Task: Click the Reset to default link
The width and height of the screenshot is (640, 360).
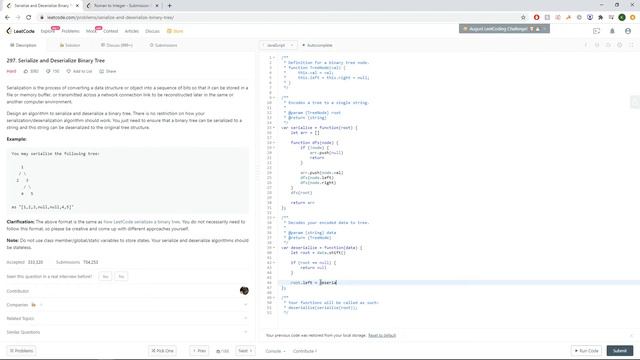Action: point(382,336)
